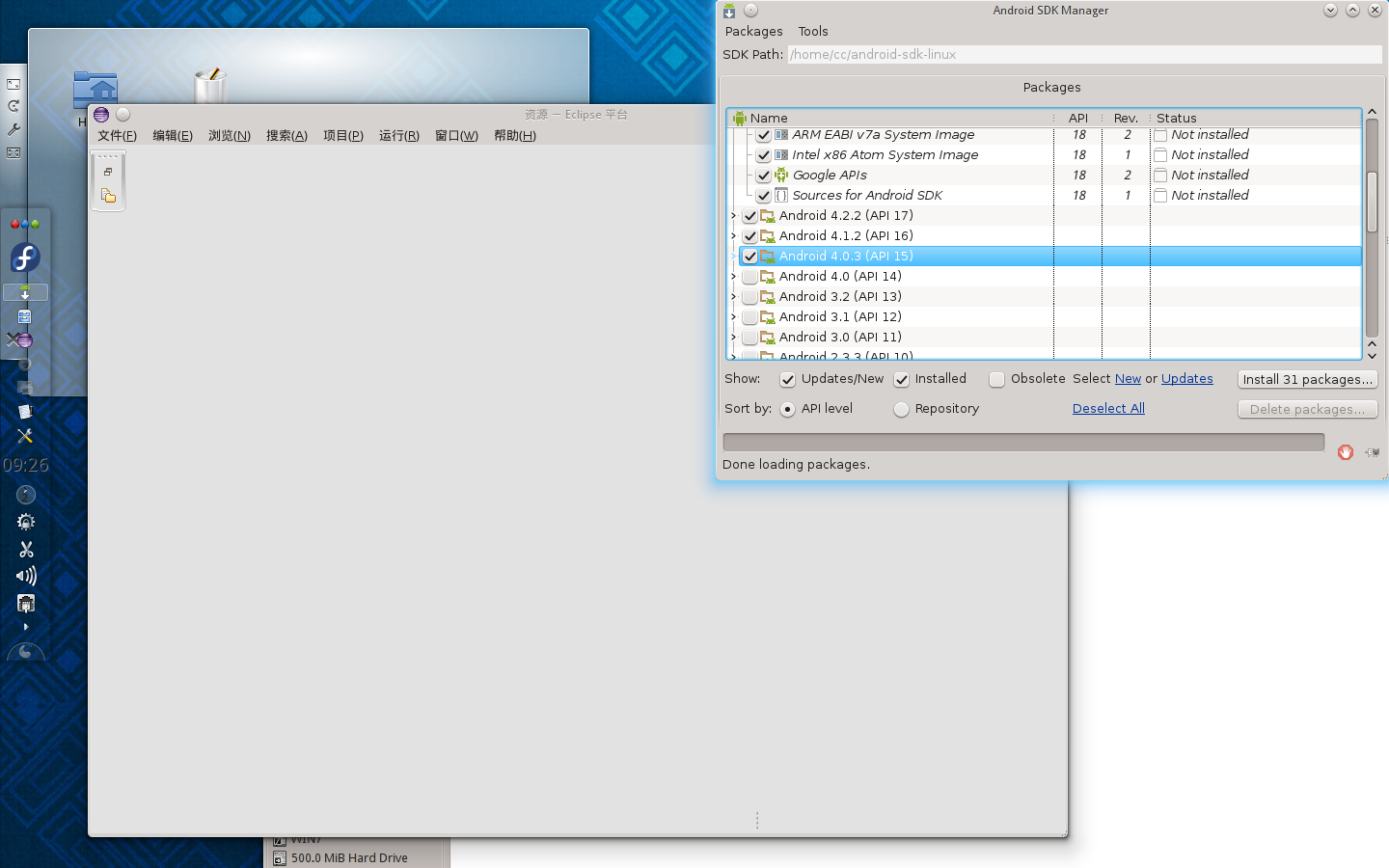Viewport: 1389px width, 868px height.
Task: Click the Sources for Android SDK braces icon
Action: pyautogui.click(x=781, y=195)
